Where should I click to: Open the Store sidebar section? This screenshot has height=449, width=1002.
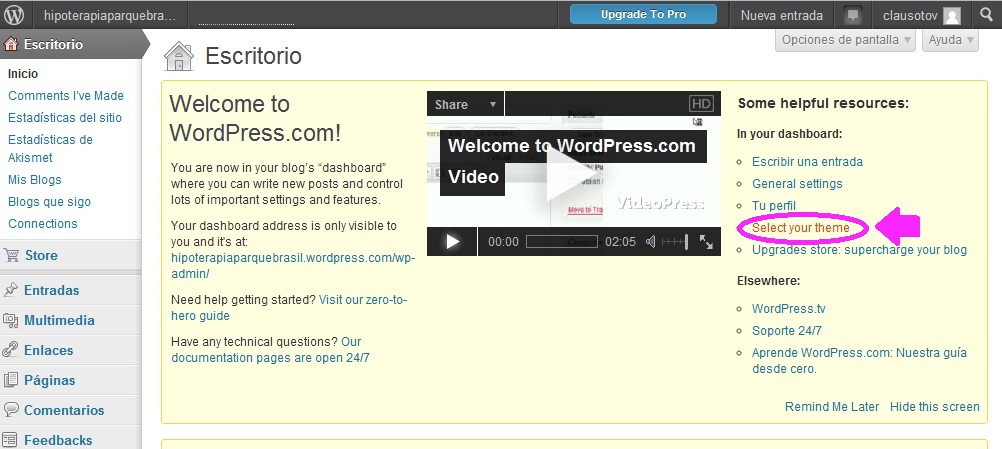click(41, 255)
